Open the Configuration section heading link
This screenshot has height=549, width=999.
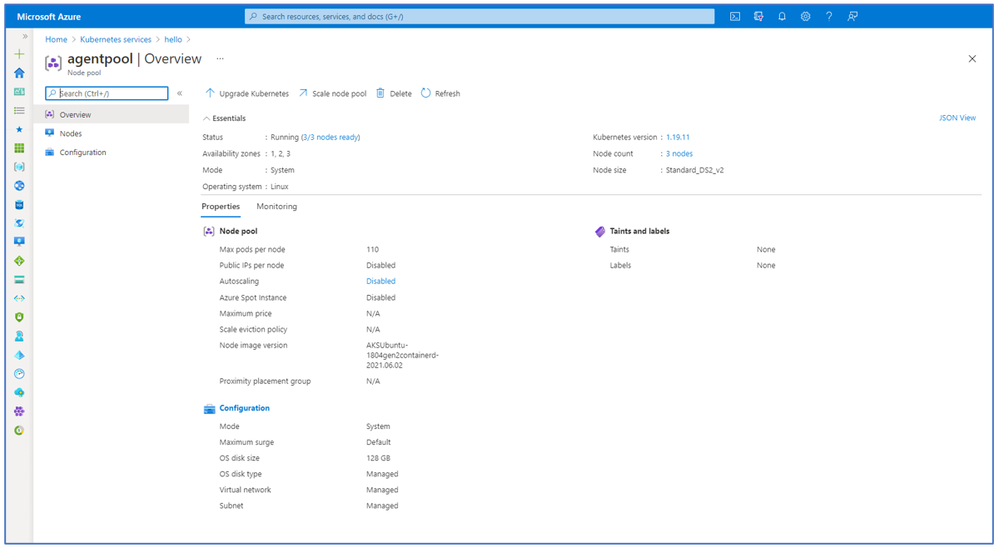[x=244, y=408]
